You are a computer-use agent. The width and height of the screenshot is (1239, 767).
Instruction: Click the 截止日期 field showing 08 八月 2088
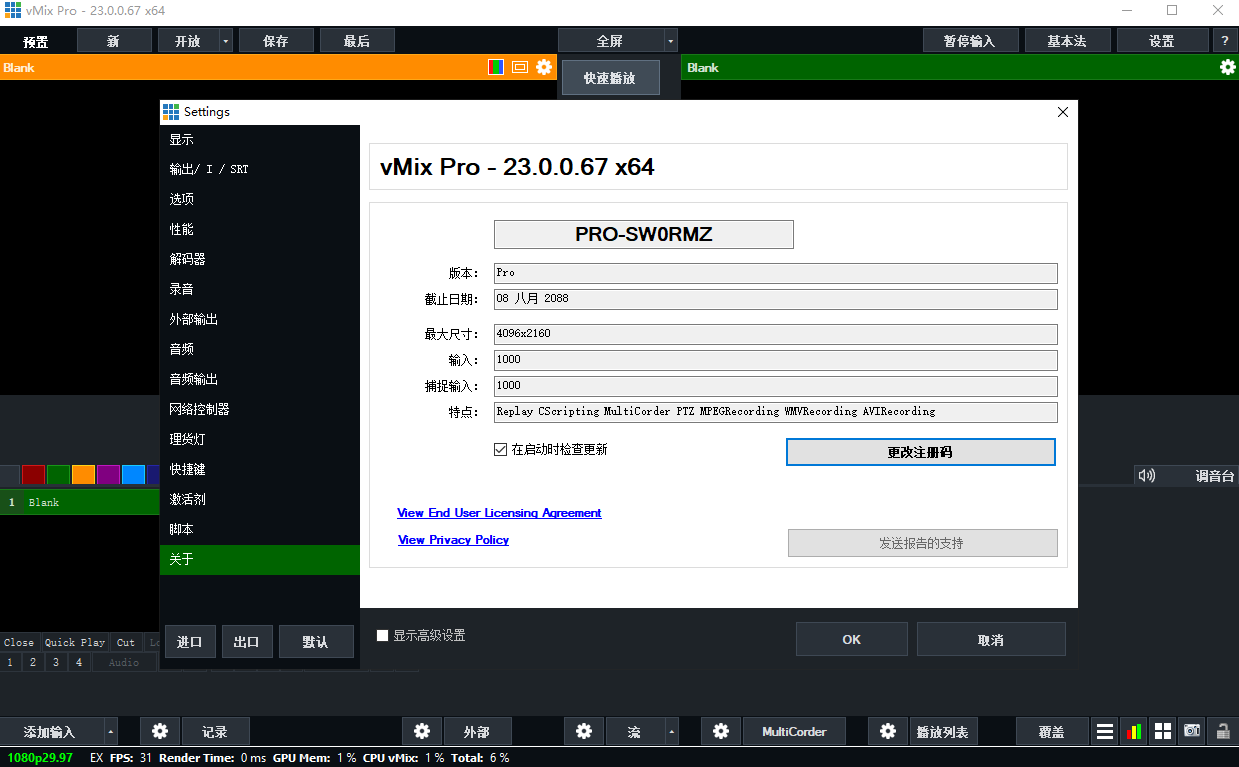tap(775, 299)
